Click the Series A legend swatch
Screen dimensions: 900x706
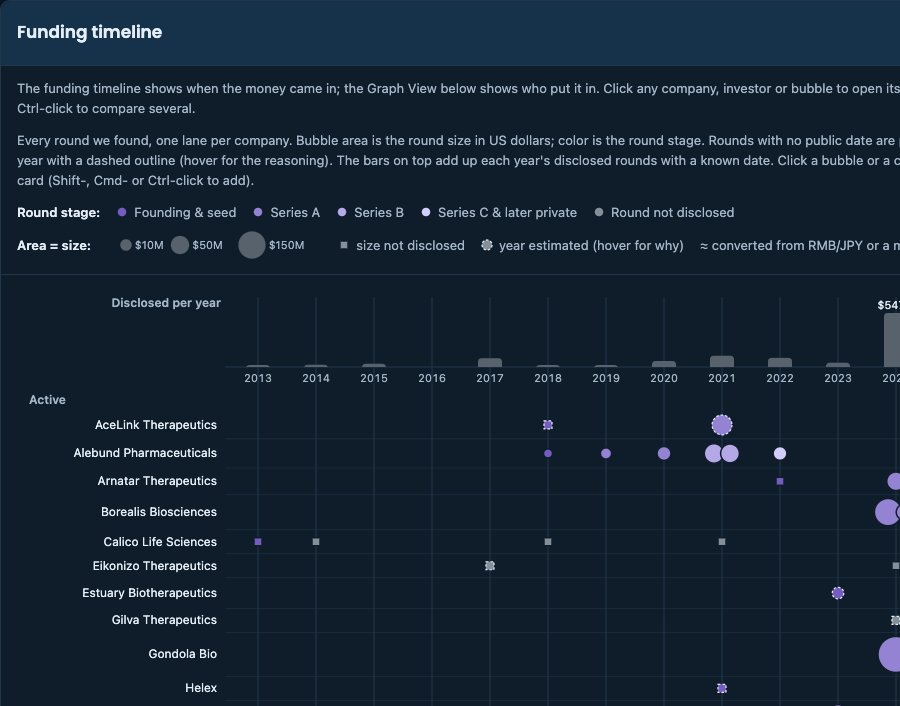(258, 212)
